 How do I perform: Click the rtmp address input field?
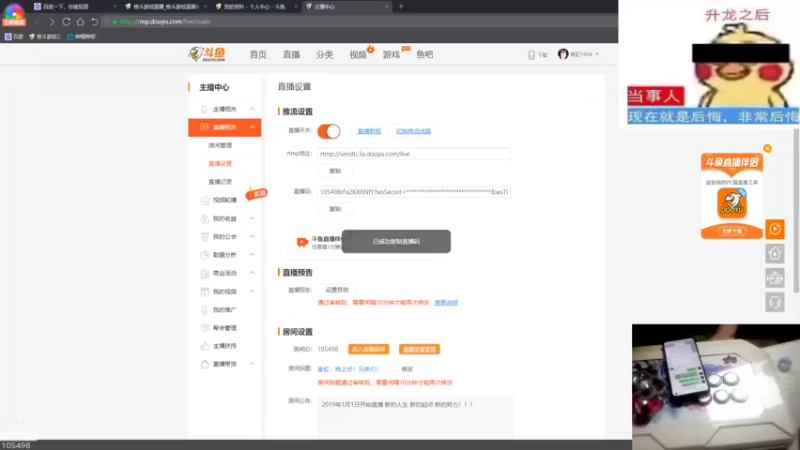pos(414,154)
